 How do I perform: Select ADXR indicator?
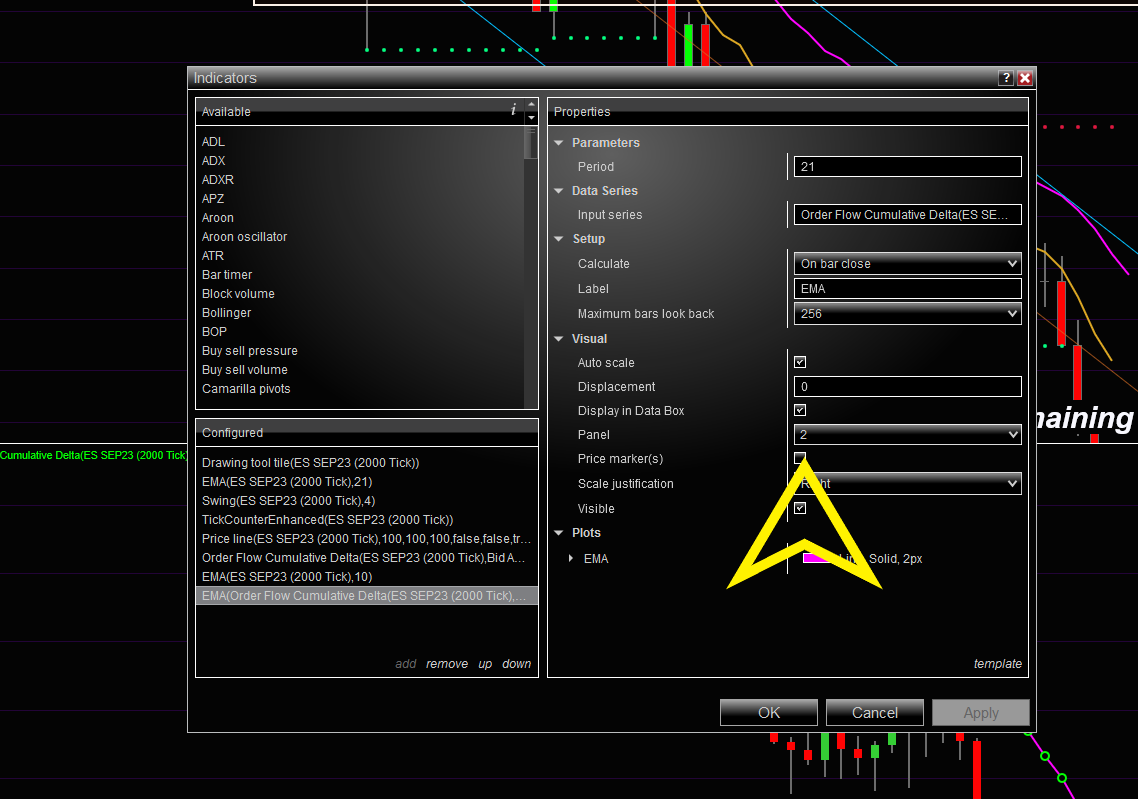pos(218,179)
